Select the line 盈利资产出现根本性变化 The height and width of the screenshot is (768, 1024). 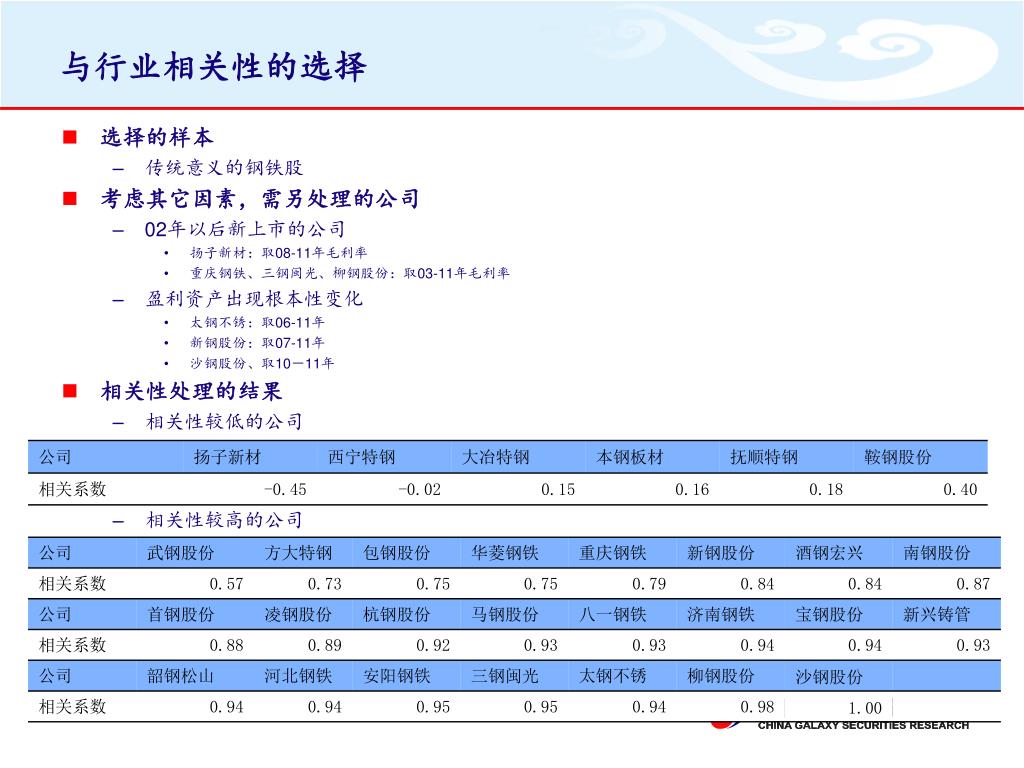[254, 299]
